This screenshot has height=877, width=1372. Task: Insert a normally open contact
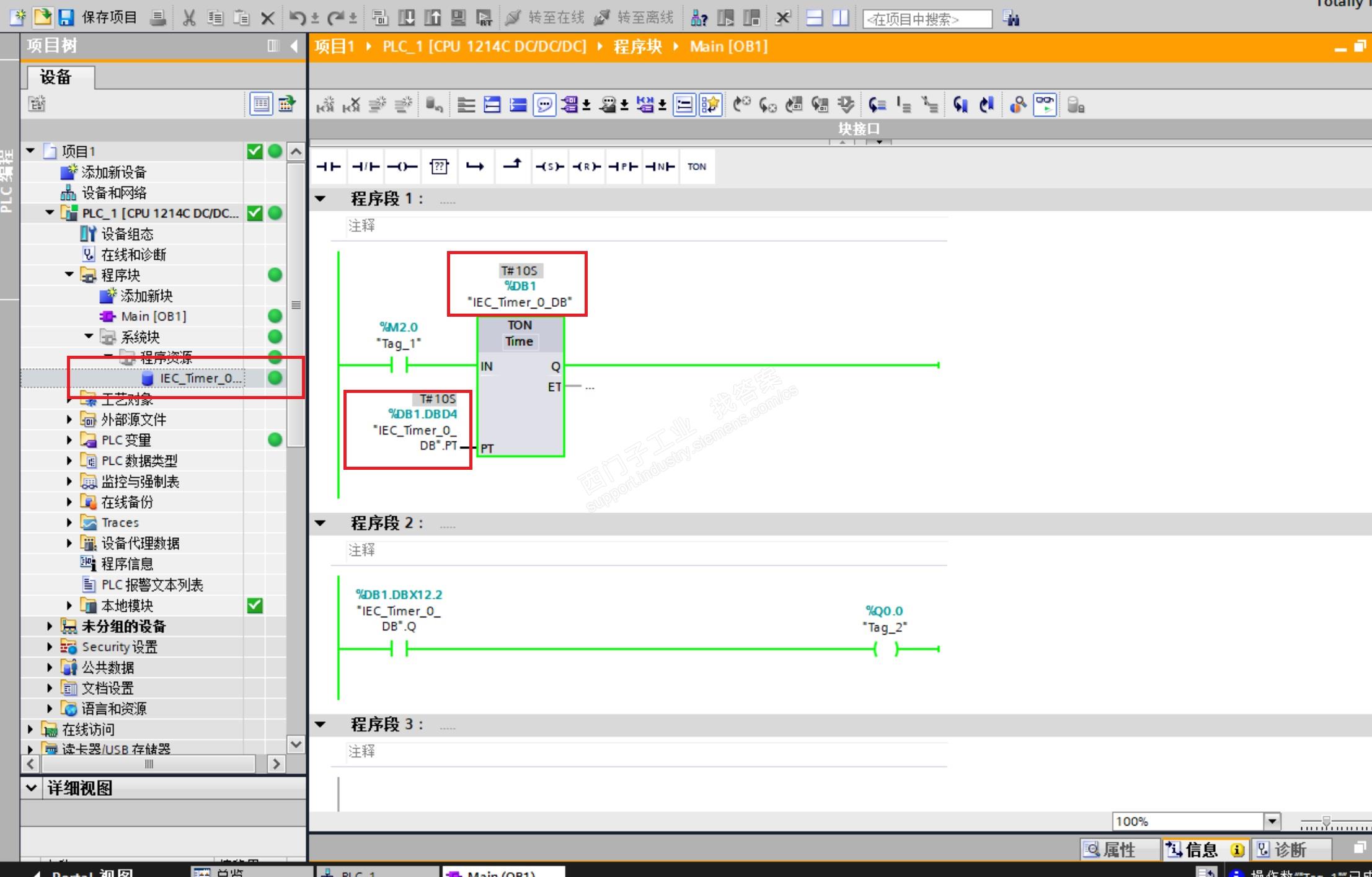tap(328, 166)
